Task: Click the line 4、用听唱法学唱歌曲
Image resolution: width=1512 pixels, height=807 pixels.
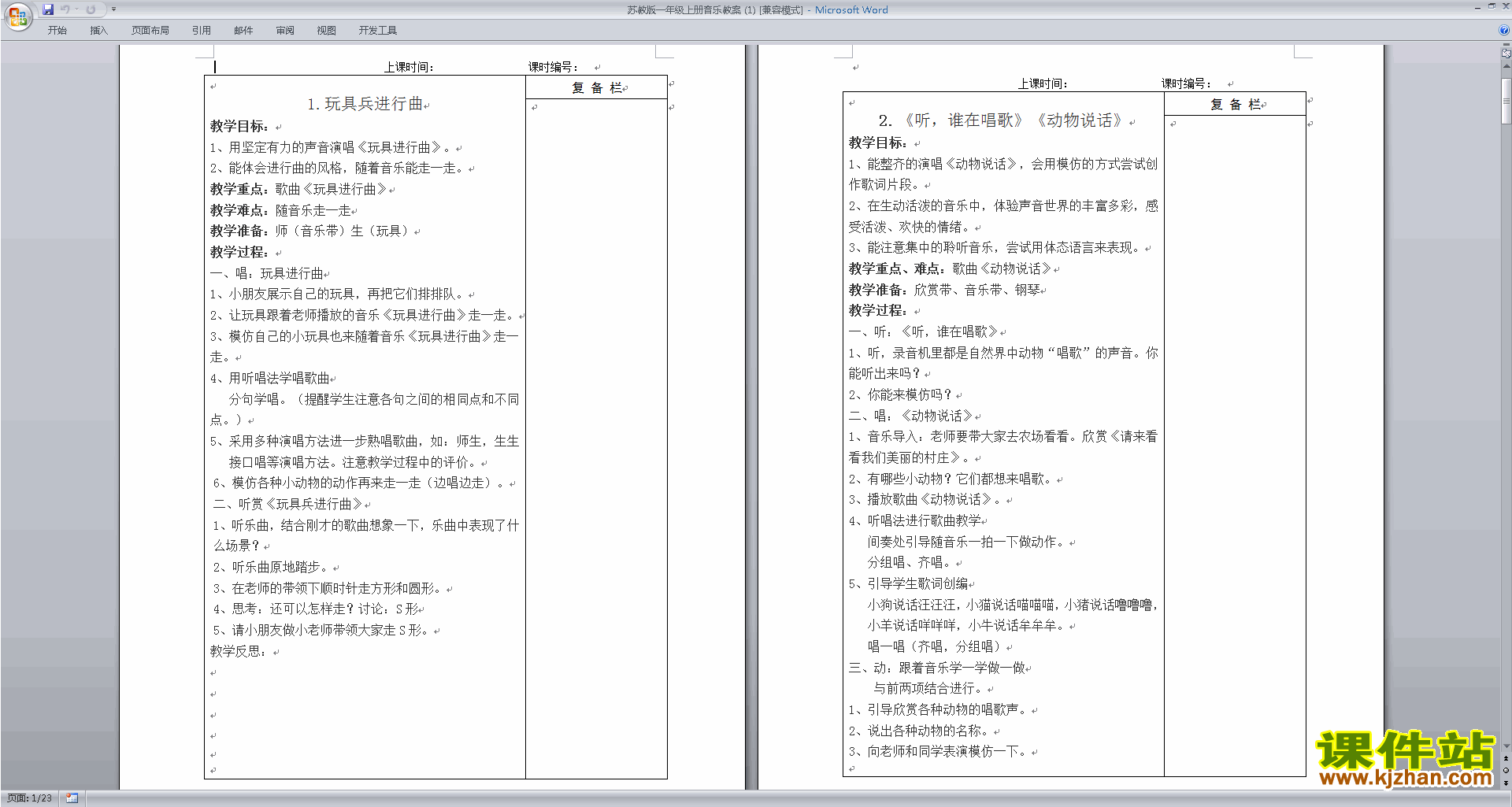Action: (x=270, y=379)
